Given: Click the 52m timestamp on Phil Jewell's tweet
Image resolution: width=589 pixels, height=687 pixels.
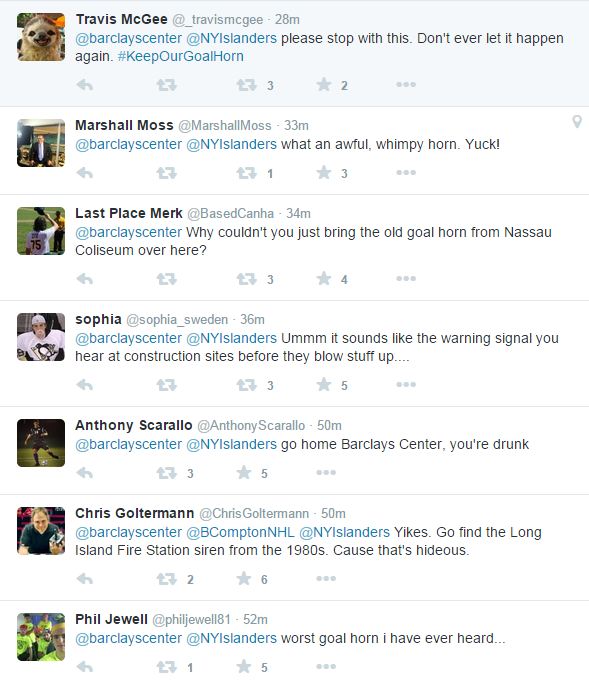Looking at the screenshot, I should (255, 619).
